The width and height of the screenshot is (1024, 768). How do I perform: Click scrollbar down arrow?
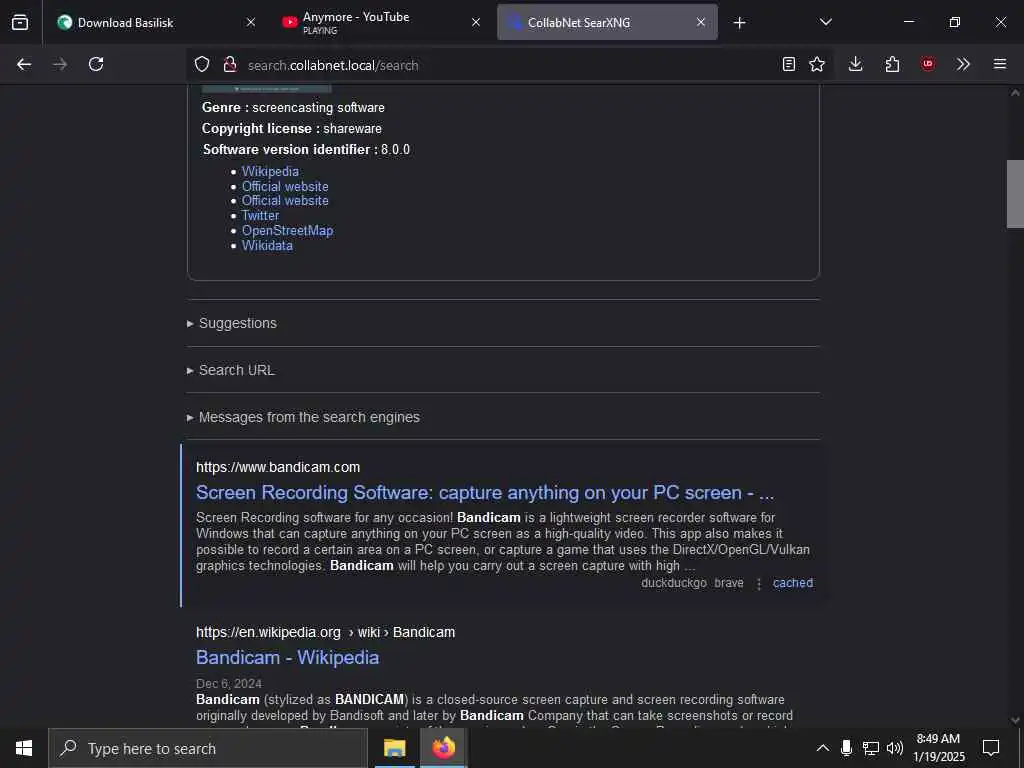click(x=1015, y=720)
